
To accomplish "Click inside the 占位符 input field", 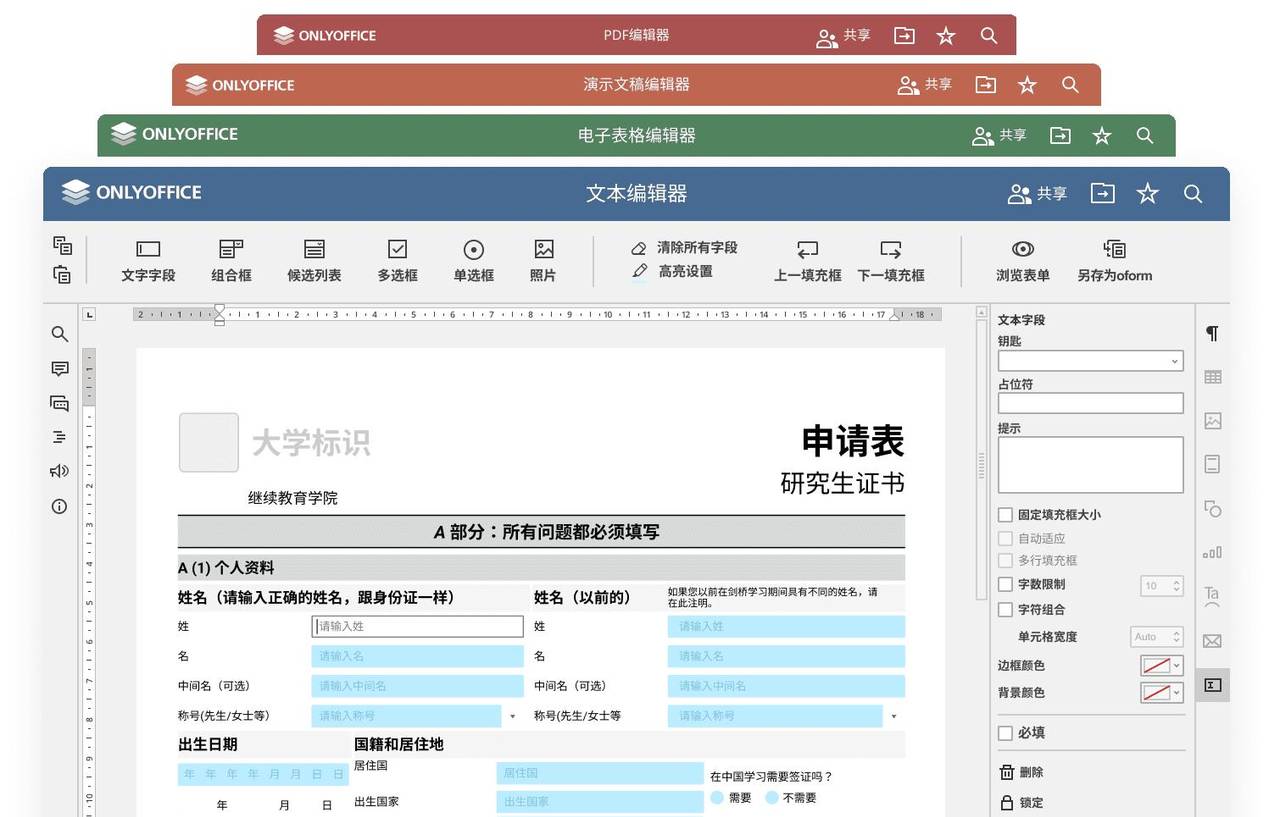I will (x=1090, y=403).
